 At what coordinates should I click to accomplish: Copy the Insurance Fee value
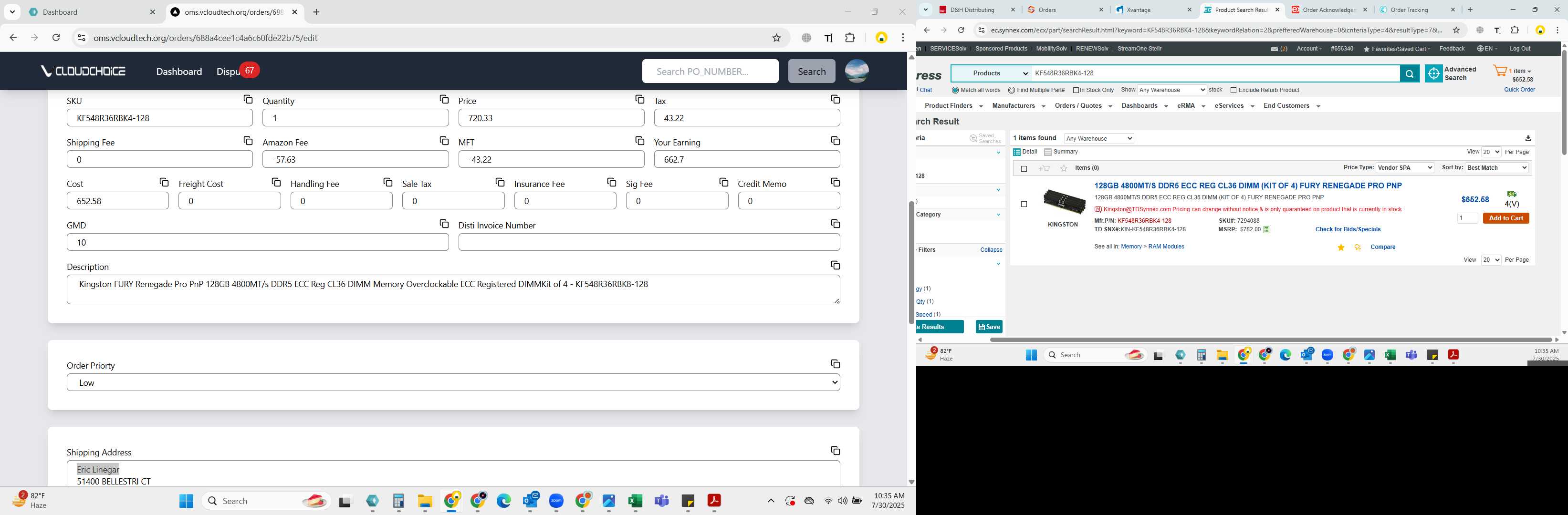[x=612, y=182]
